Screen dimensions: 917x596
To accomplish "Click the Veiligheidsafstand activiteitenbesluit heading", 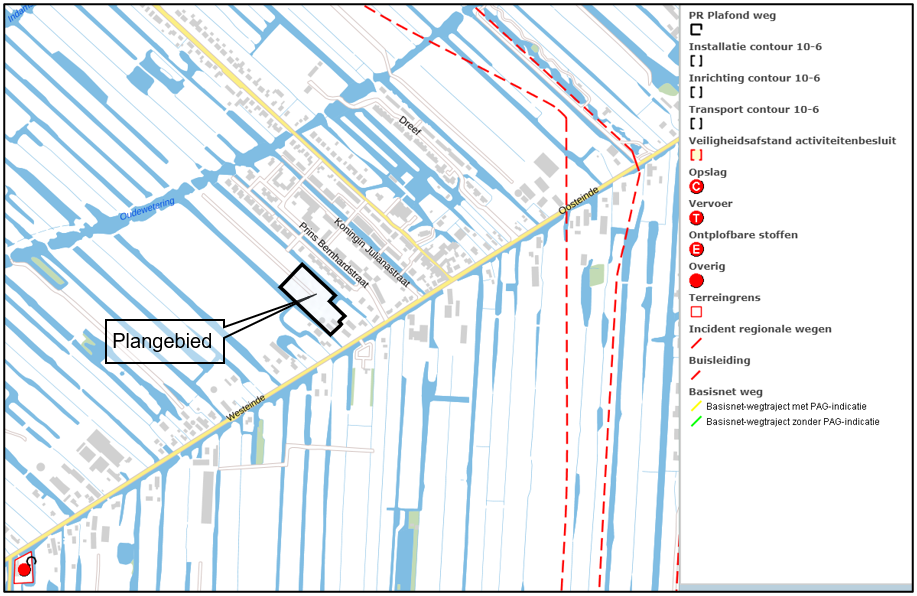I will (792, 141).
